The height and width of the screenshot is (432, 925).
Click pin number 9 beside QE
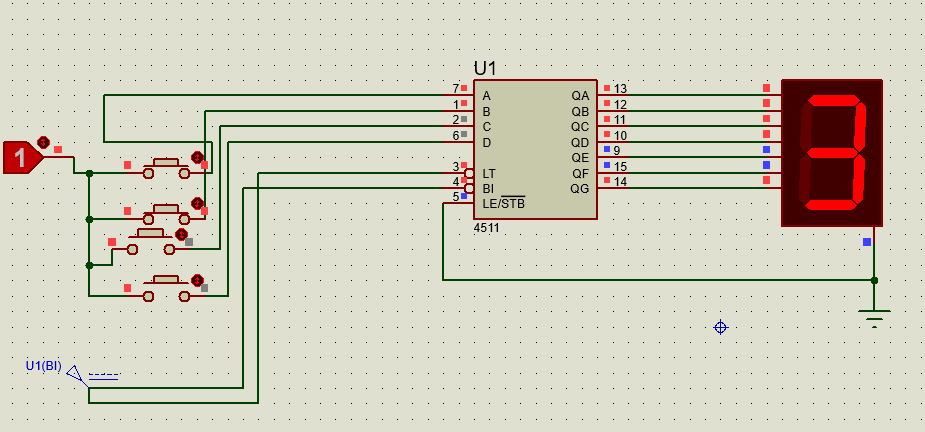coord(616,150)
